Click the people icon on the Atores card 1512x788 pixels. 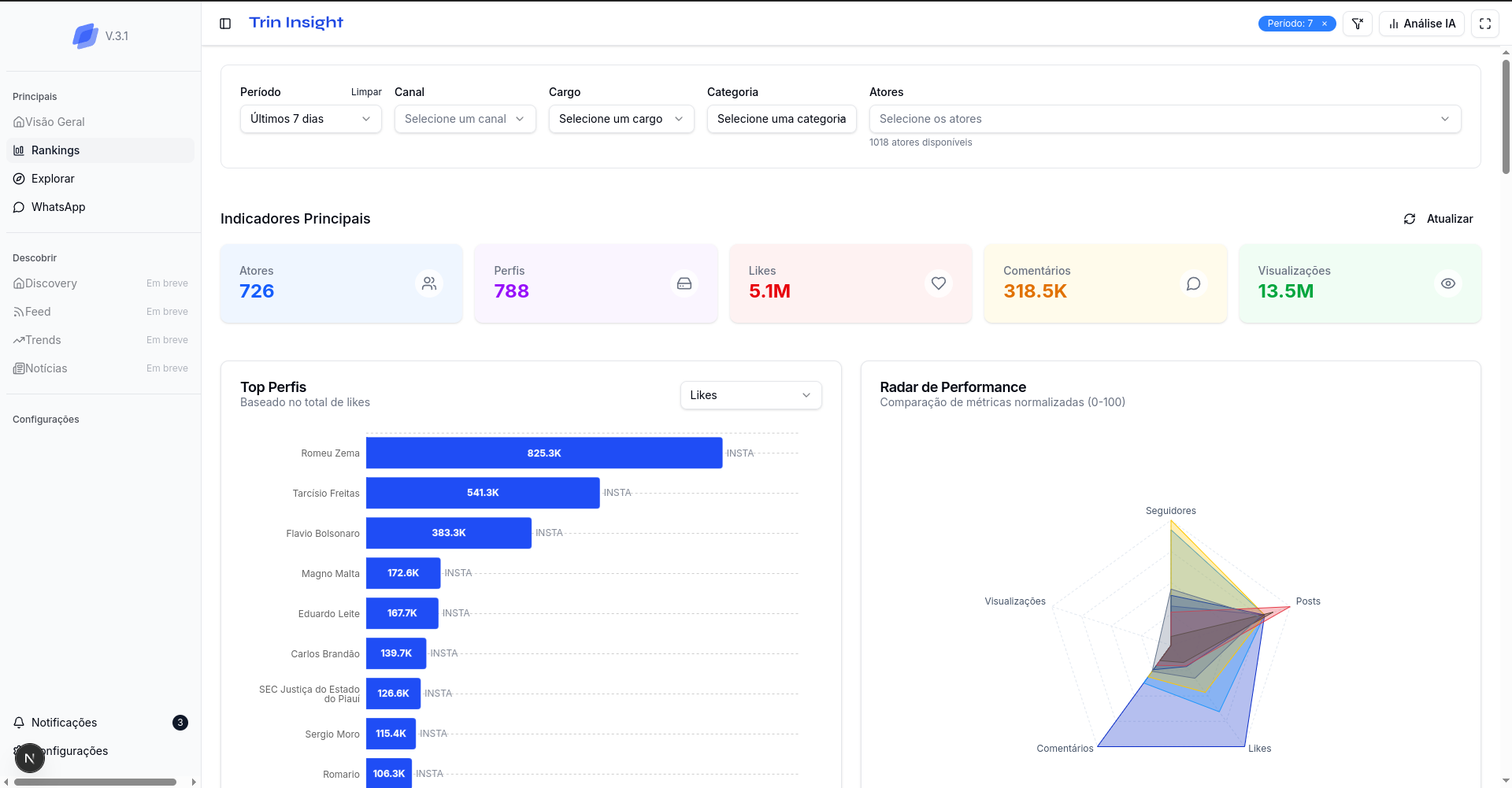pyautogui.click(x=429, y=283)
